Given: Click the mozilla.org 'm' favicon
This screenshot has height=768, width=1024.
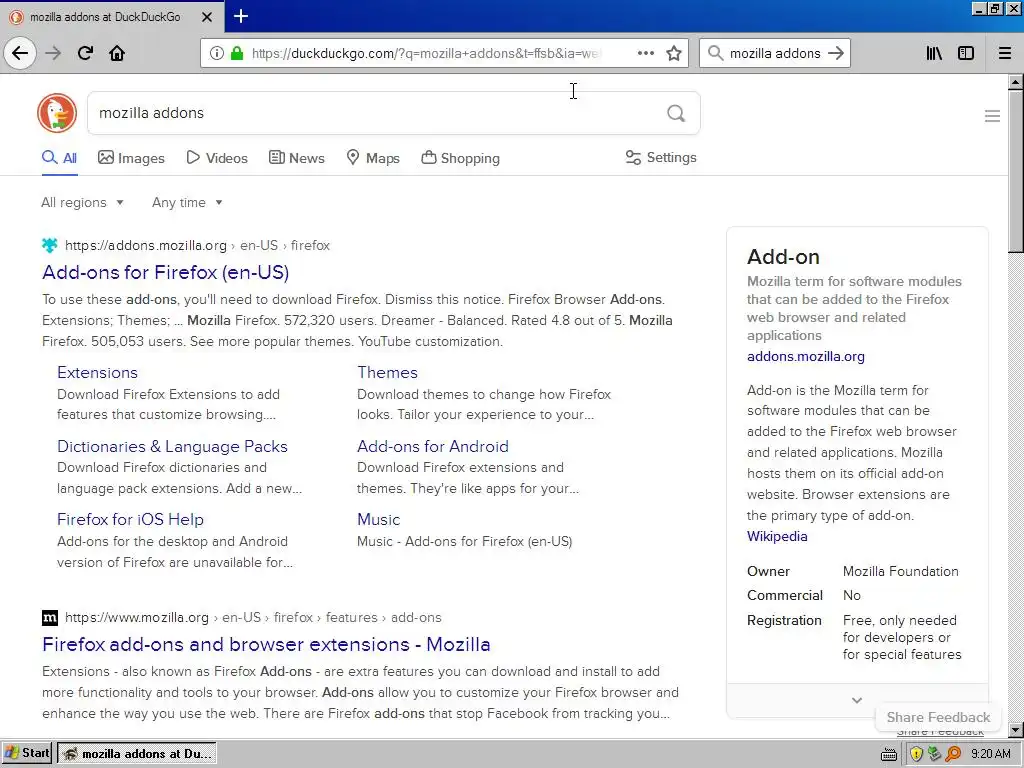Looking at the screenshot, I should (x=50, y=618).
